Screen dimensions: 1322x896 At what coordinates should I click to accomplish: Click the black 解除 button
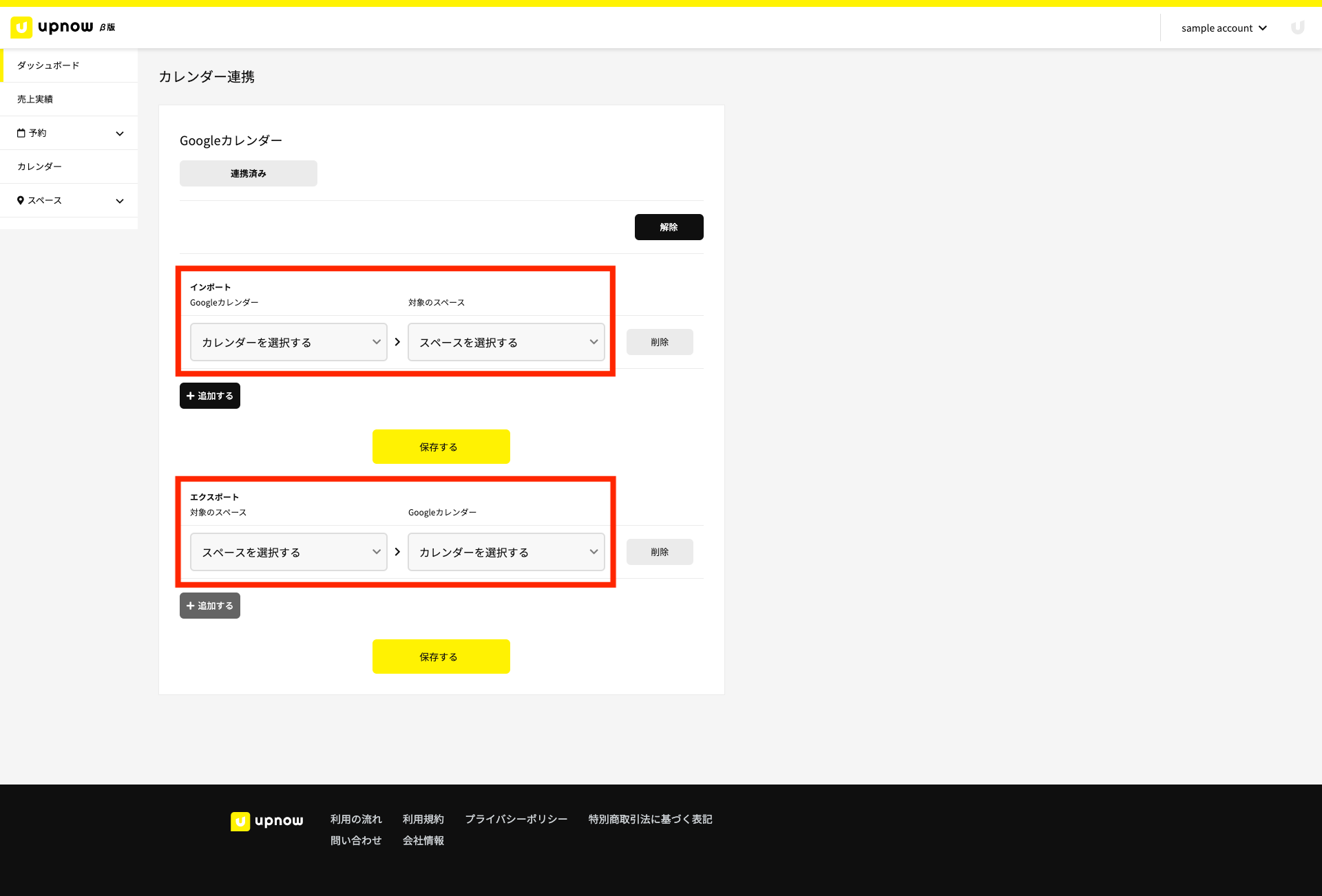(669, 227)
